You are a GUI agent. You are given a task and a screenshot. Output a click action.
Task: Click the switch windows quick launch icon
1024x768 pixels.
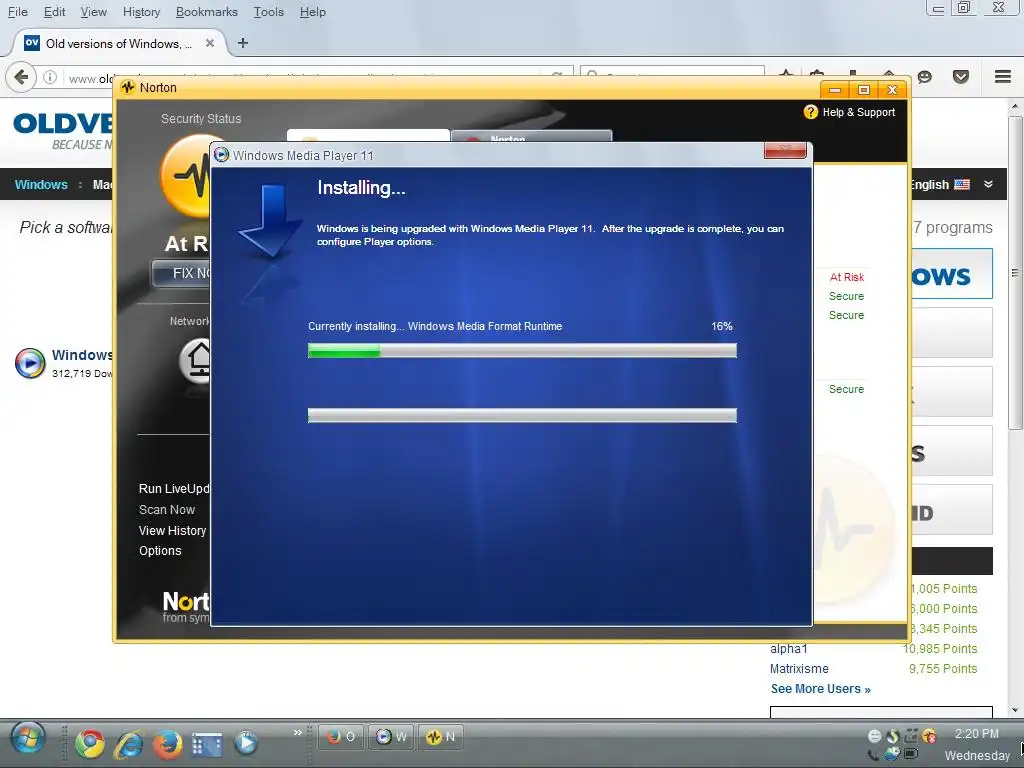(206, 743)
